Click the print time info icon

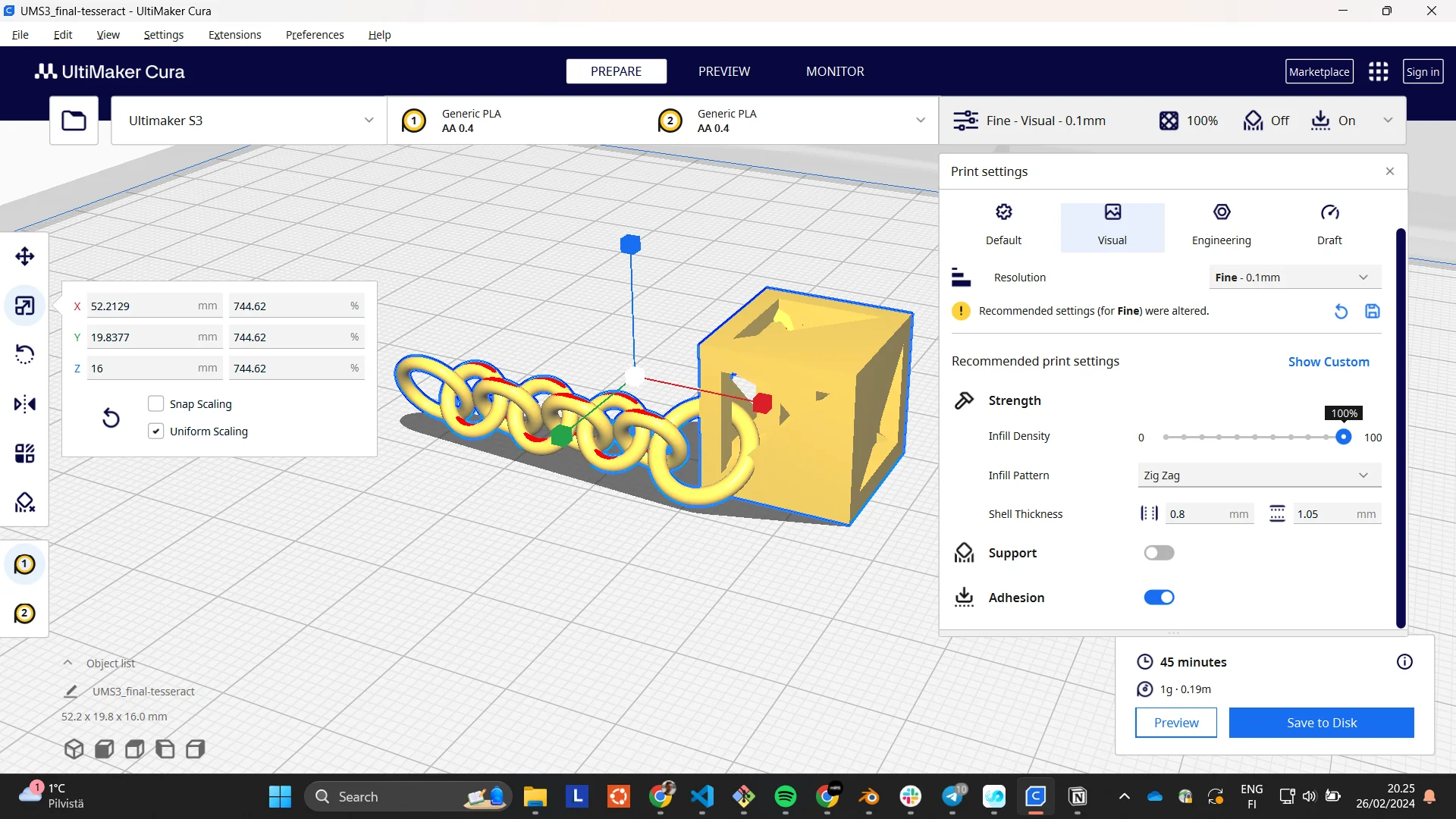tap(1404, 662)
